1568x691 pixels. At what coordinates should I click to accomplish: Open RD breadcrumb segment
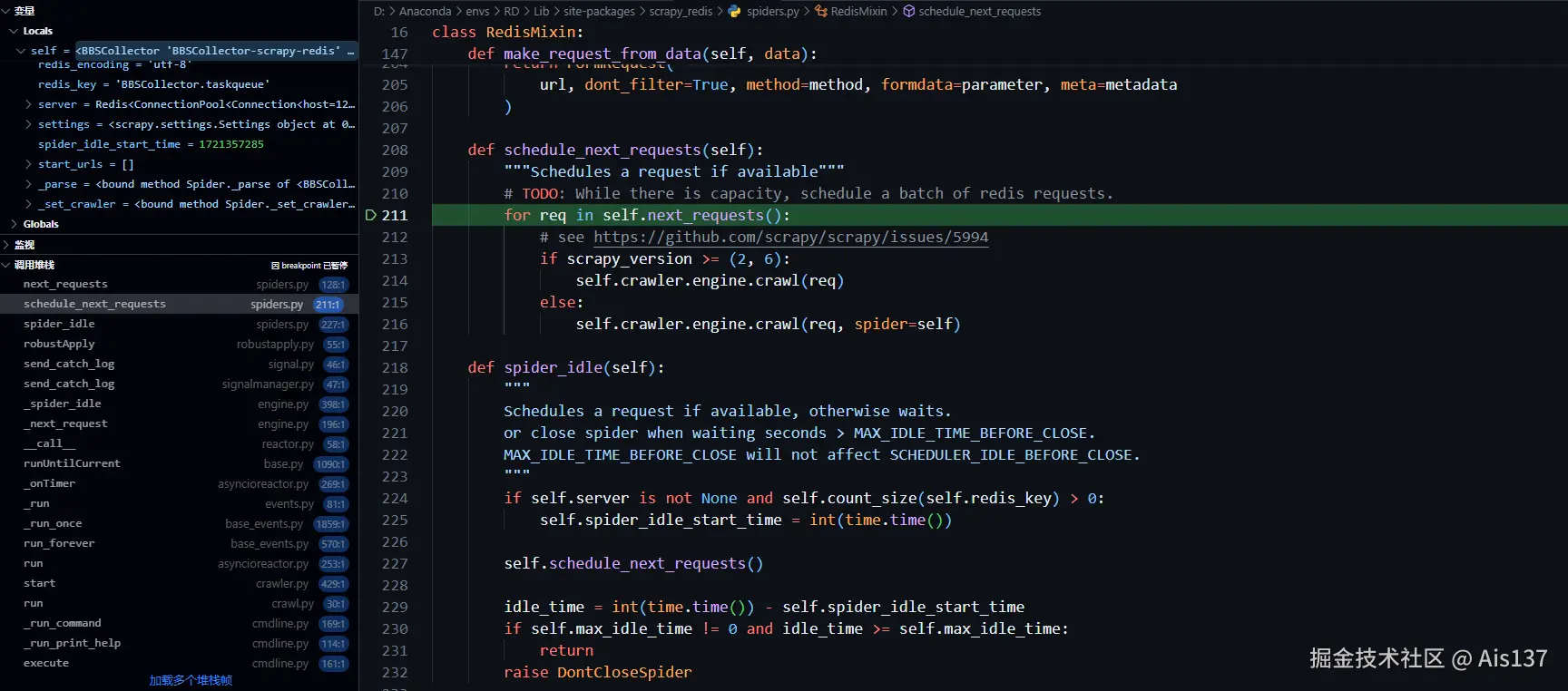click(x=512, y=11)
